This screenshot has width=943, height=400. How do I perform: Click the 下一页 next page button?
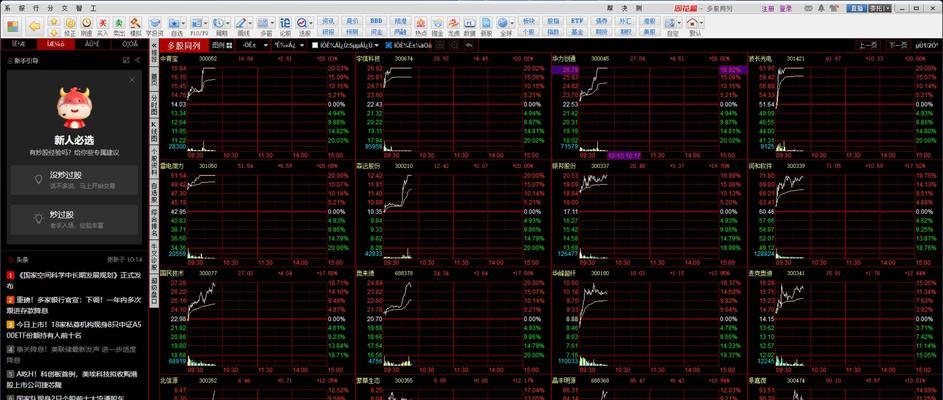[897, 45]
